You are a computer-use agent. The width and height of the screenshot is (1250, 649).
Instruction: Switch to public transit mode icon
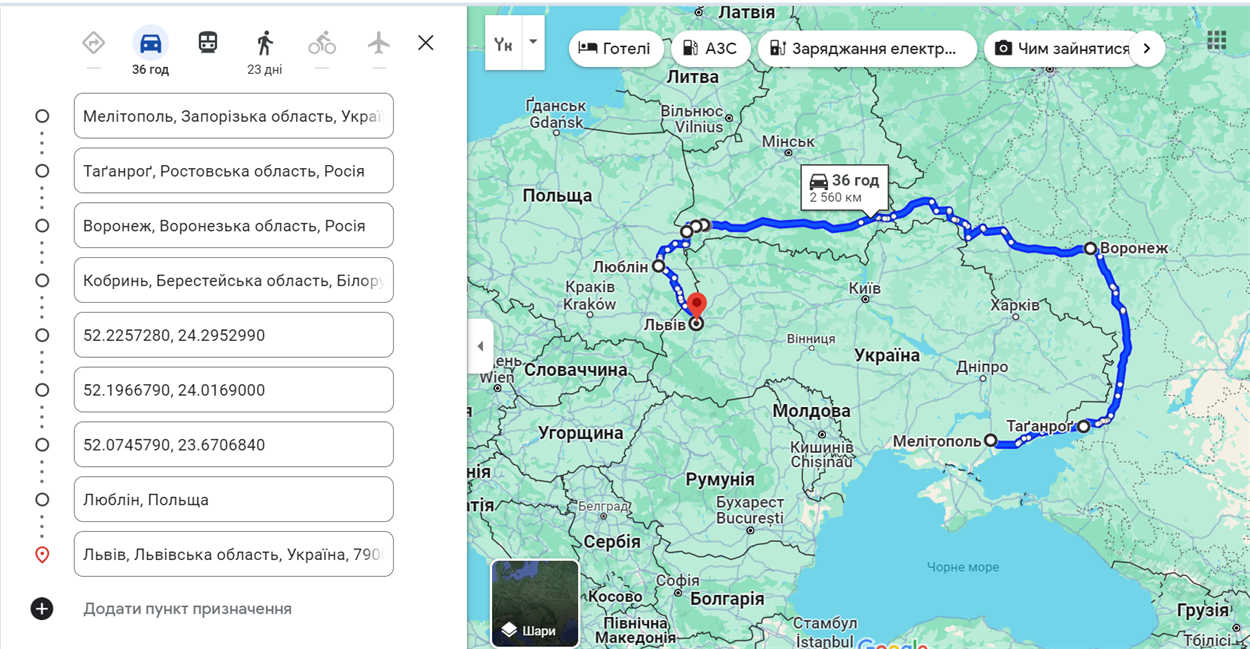(207, 43)
